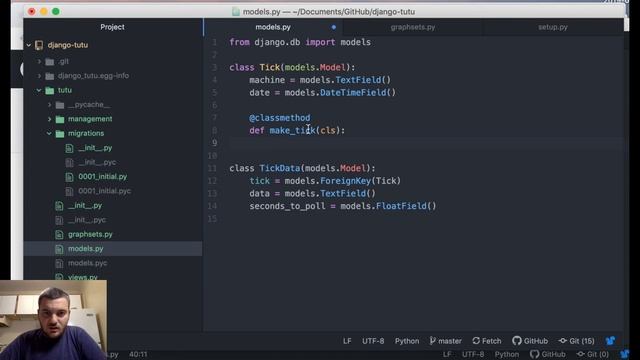
Task: Open views.py in the project tree
Action: point(83,277)
